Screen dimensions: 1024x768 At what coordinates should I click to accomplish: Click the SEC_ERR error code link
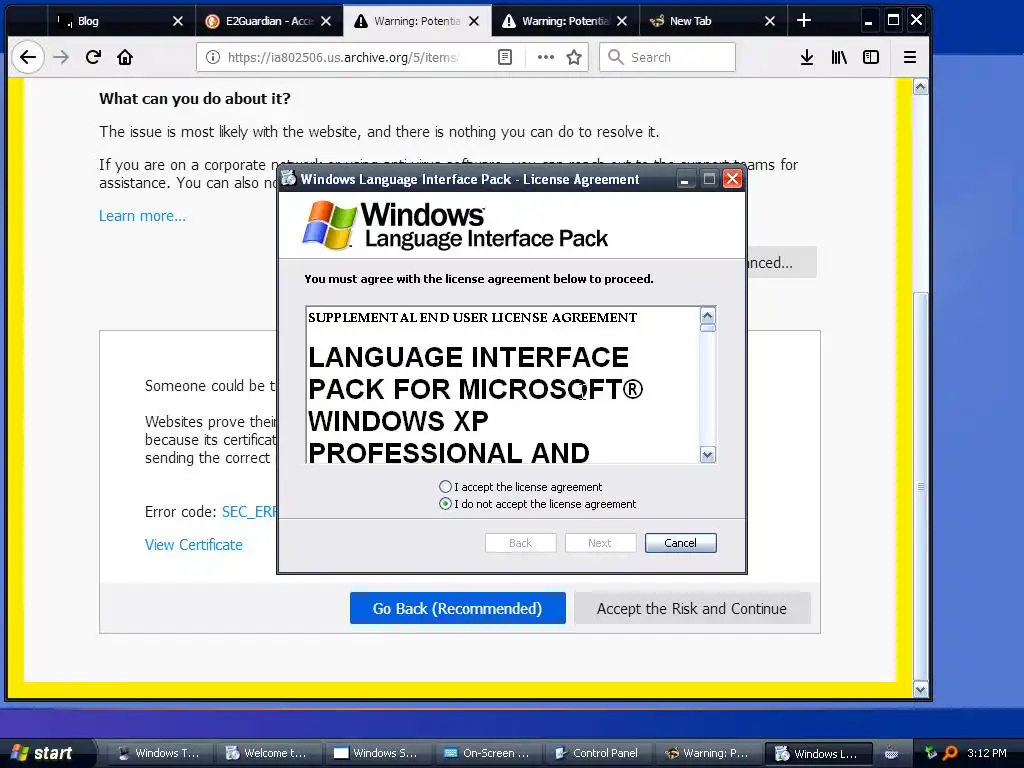coord(249,511)
